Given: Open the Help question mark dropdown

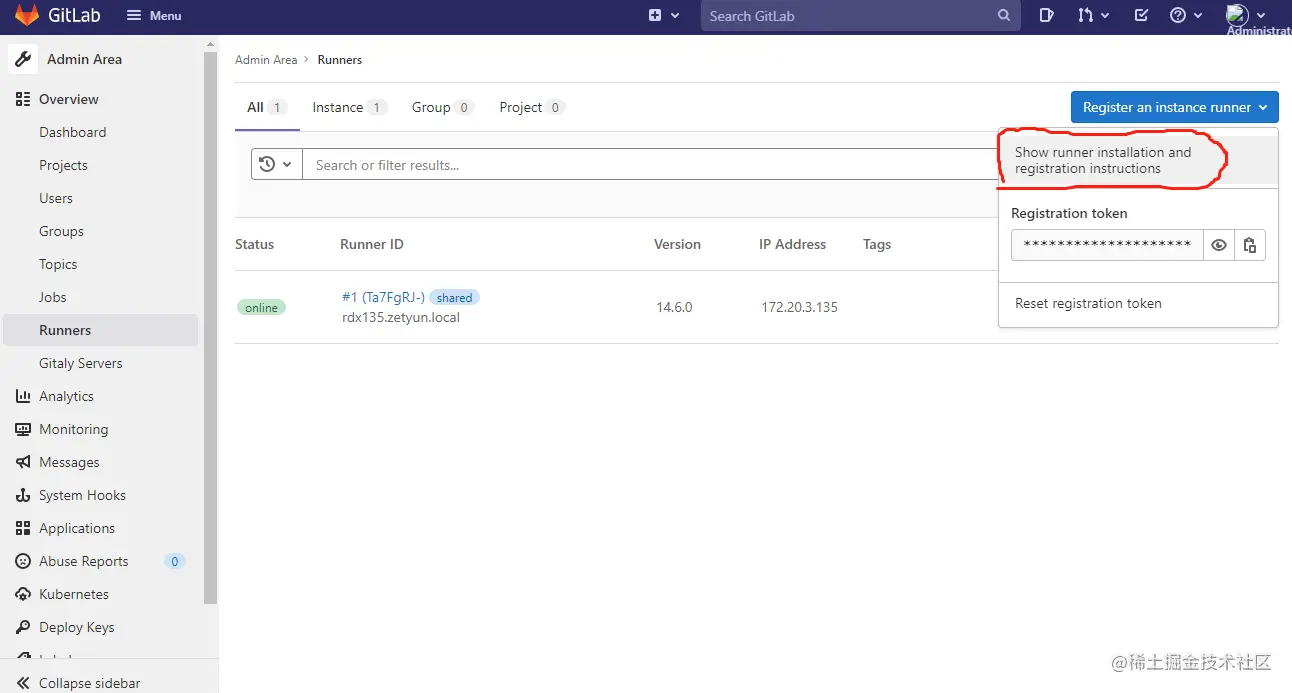Looking at the screenshot, I should [x=1185, y=15].
